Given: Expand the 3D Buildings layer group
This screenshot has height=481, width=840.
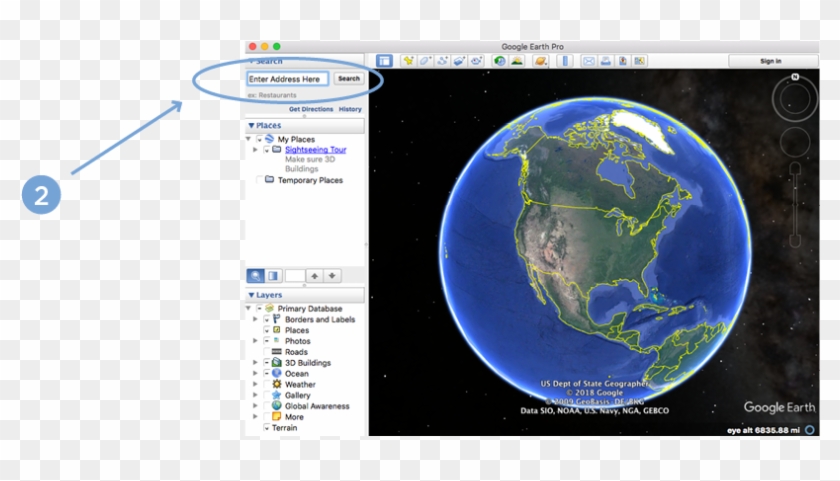Looking at the screenshot, I should click(x=256, y=363).
